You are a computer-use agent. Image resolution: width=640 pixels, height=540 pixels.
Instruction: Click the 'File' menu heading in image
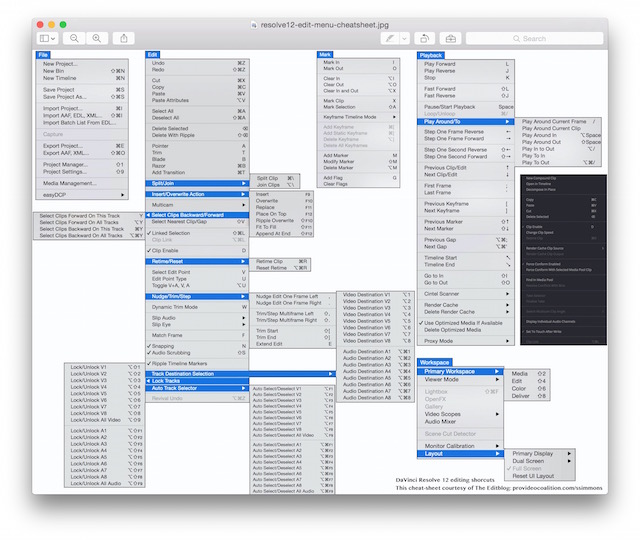click(x=43, y=55)
